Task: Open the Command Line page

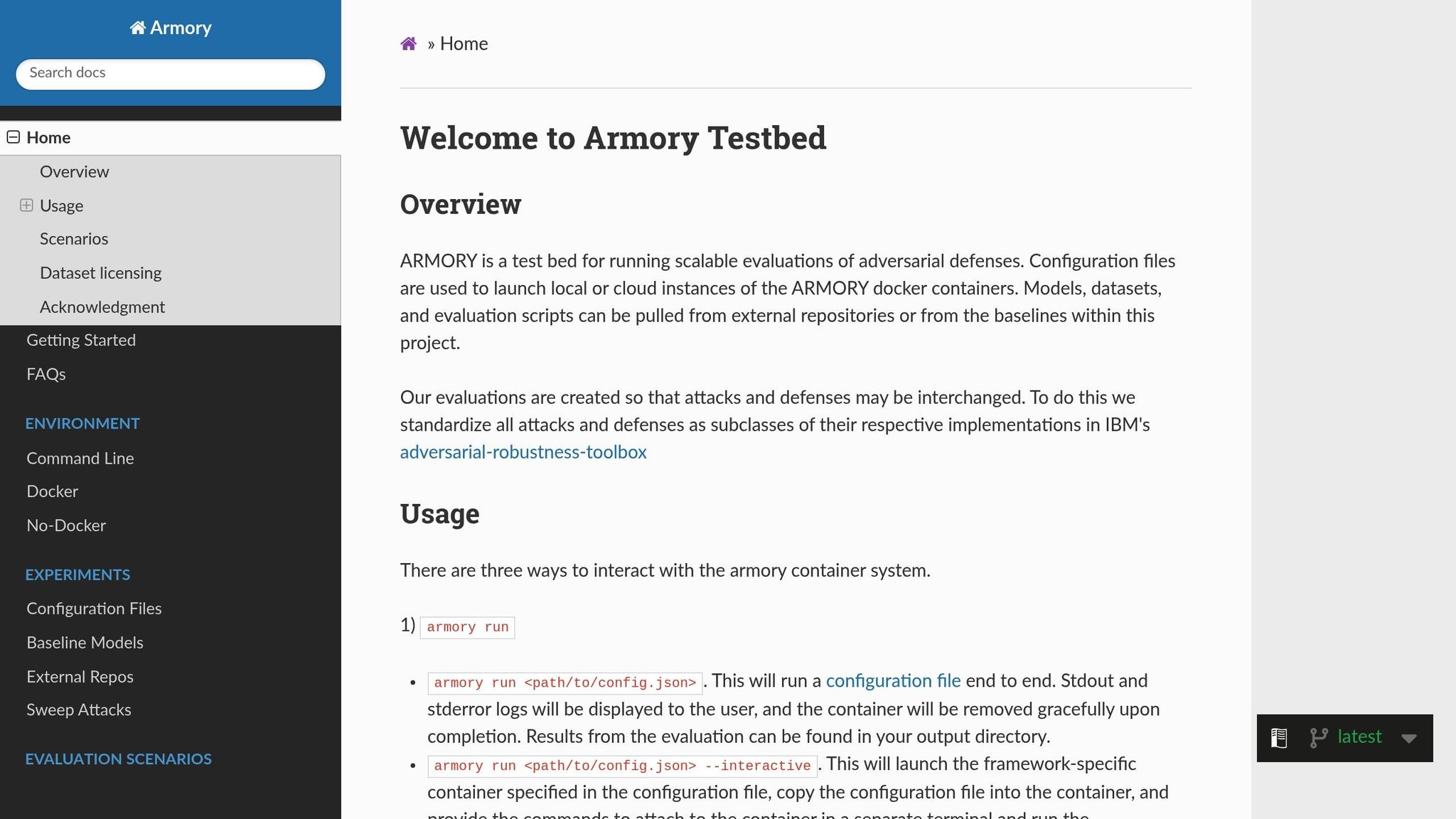Action: (80, 459)
